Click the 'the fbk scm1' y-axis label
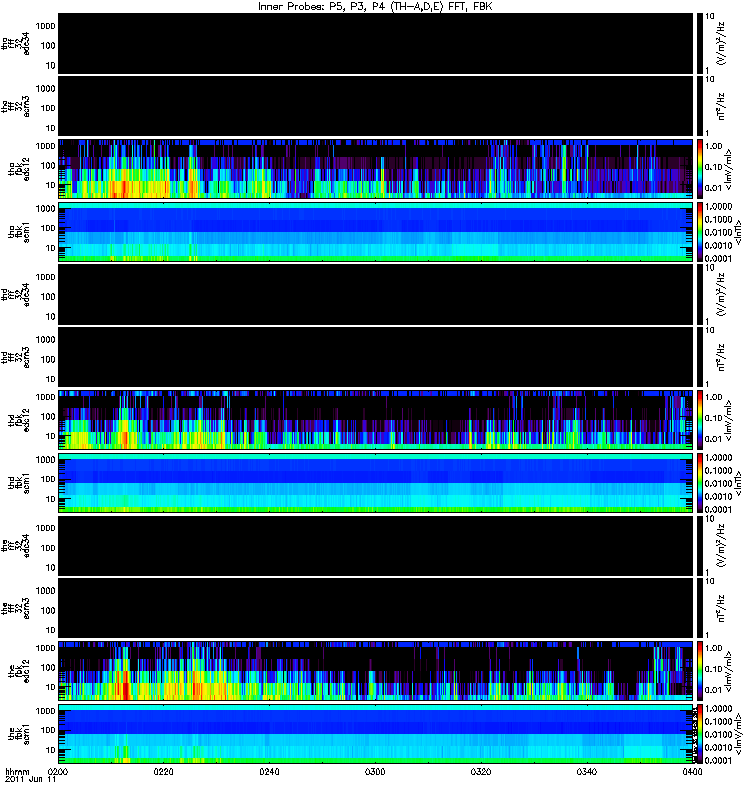The height and width of the screenshot is (800, 750). tap(19, 734)
